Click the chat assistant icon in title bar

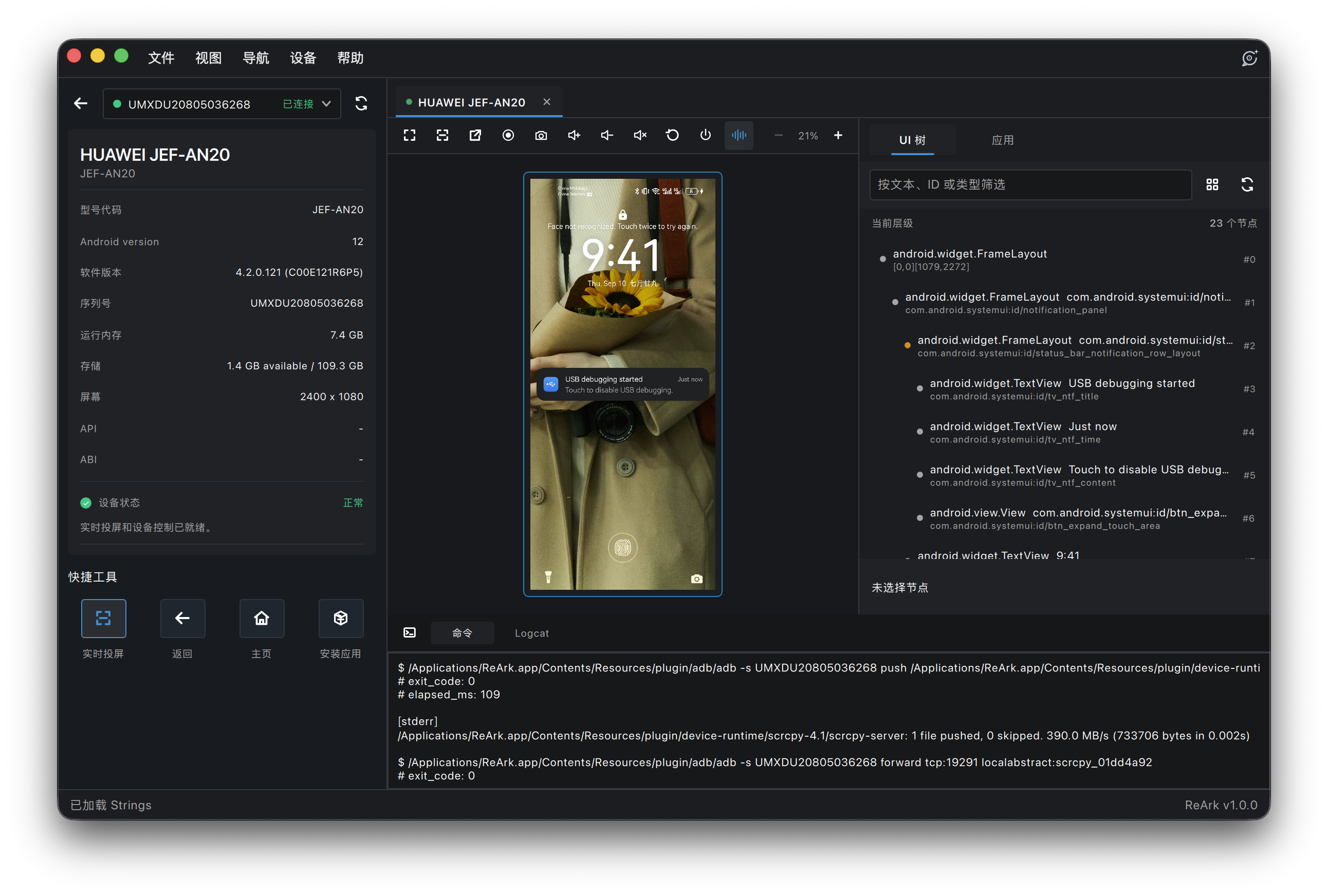pyautogui.click(x=1250, y=58)
